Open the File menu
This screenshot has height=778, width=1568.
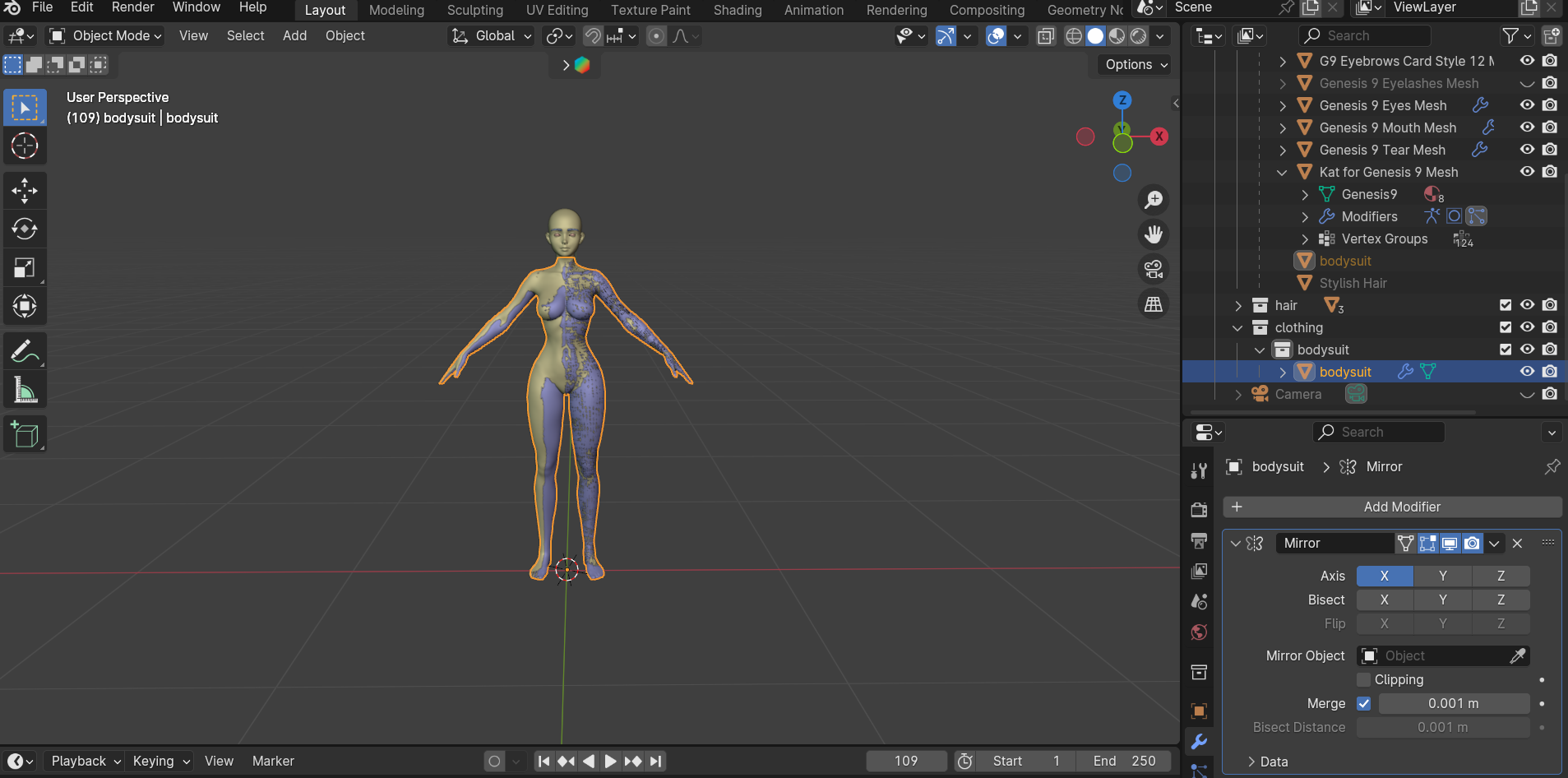[42, 7]
